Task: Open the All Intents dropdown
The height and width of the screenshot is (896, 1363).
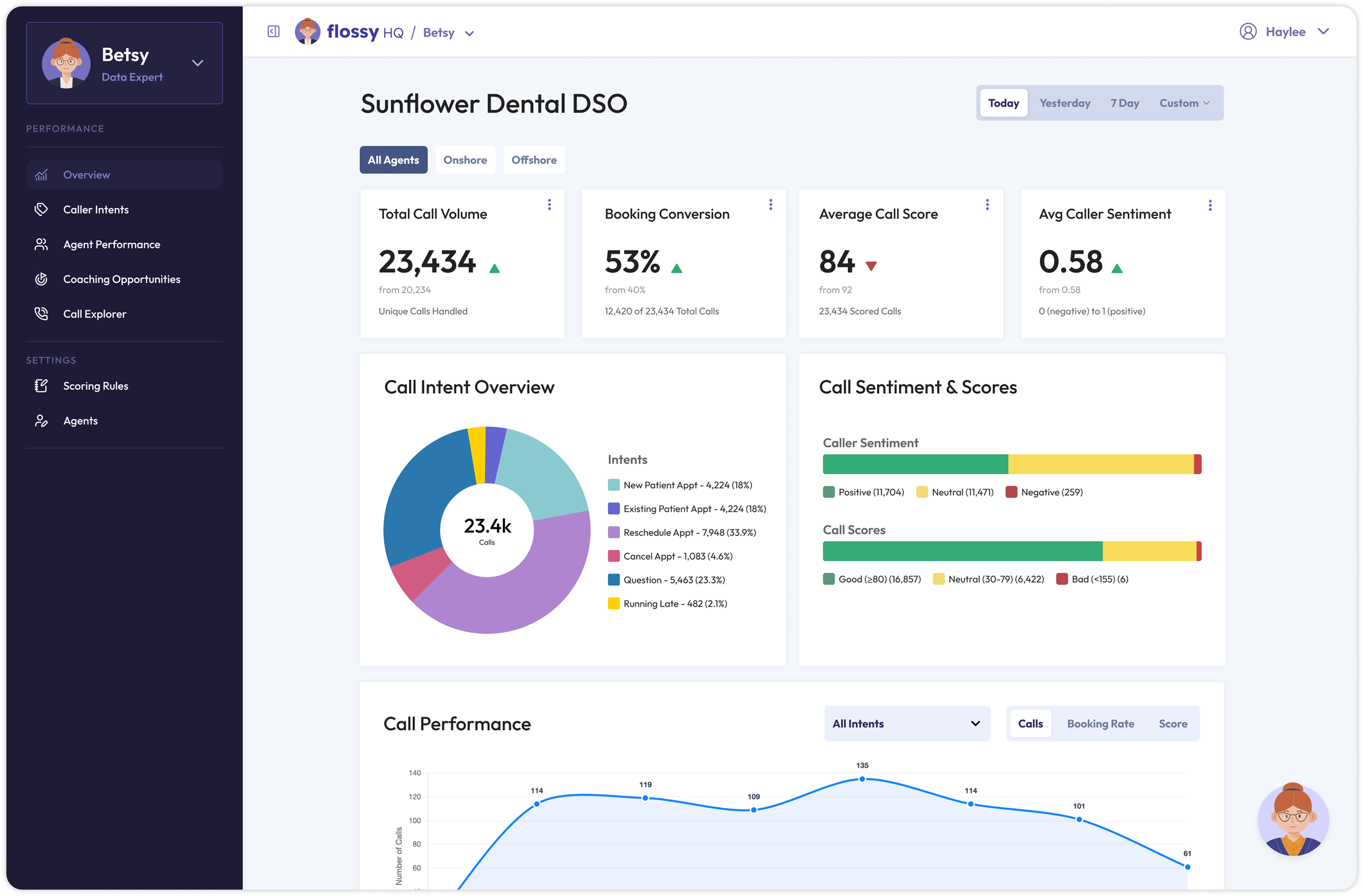Action: coord(907,723)
